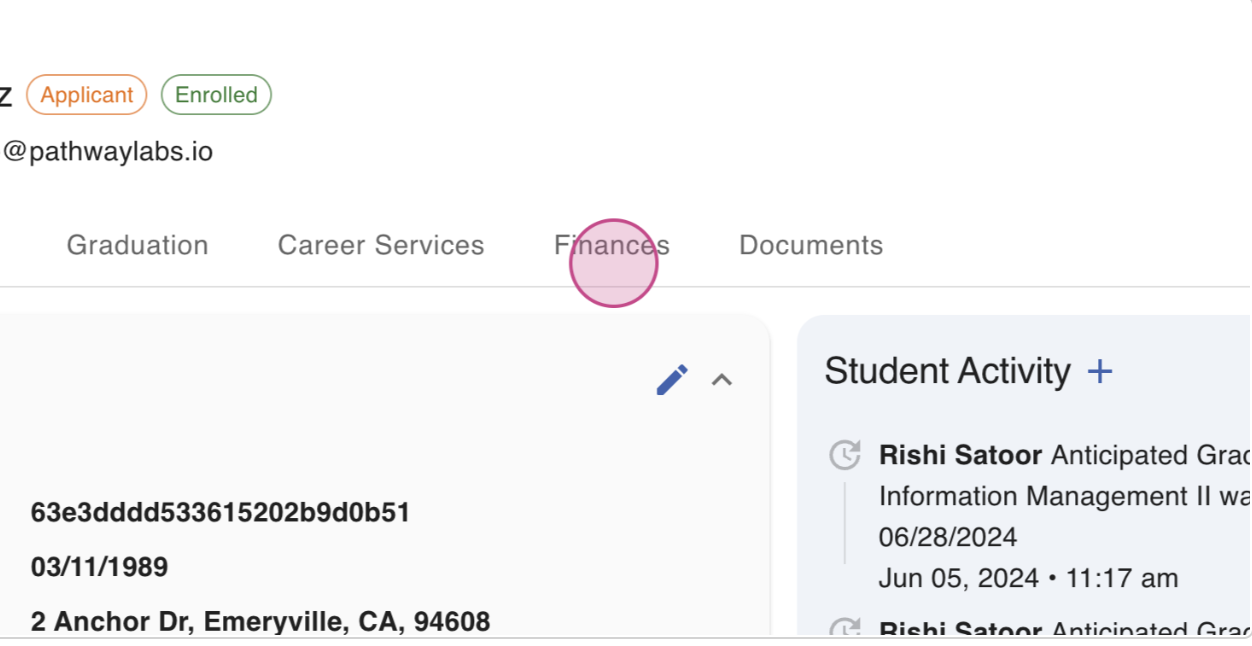Click the Enrolled status badge
The height and width of the screenshot is (646, 1252).
pyautogui.click(x=216, y=95)
